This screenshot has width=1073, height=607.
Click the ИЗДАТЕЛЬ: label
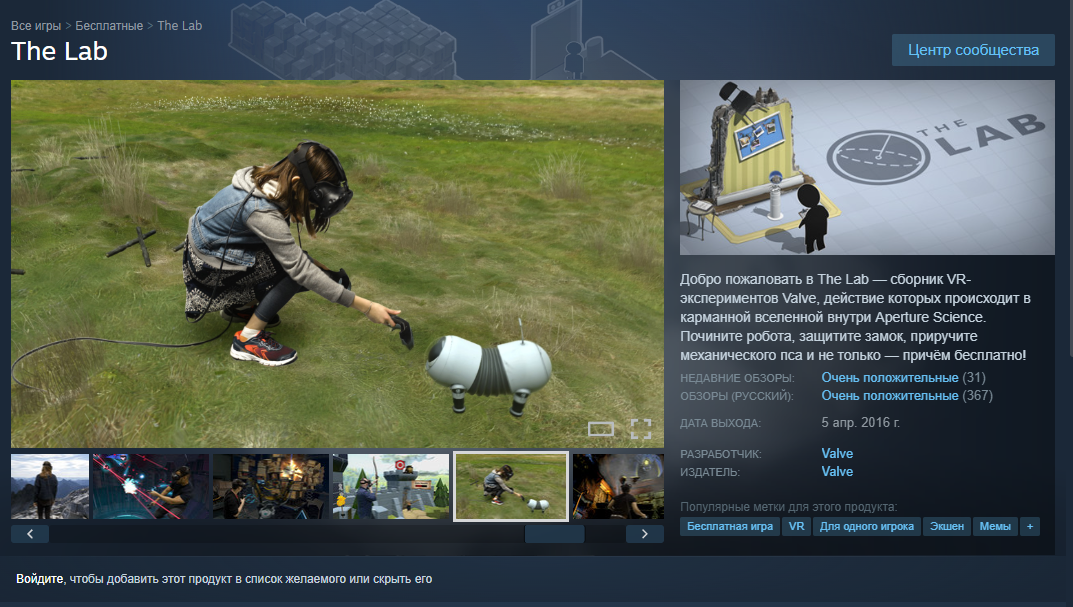point(710,472)
